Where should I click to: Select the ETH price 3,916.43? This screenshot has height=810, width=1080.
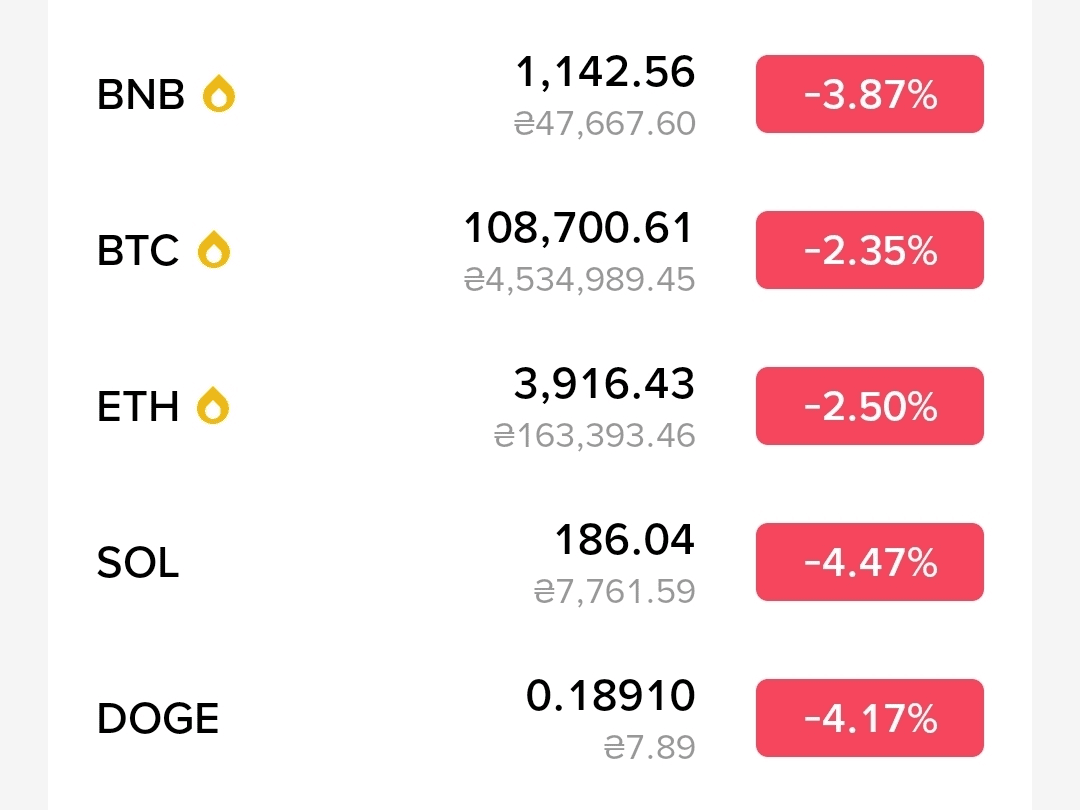(x=604, y=384)
